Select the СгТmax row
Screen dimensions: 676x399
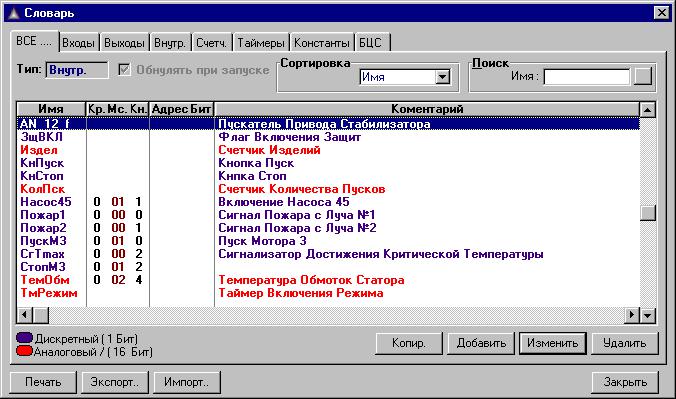328,254
